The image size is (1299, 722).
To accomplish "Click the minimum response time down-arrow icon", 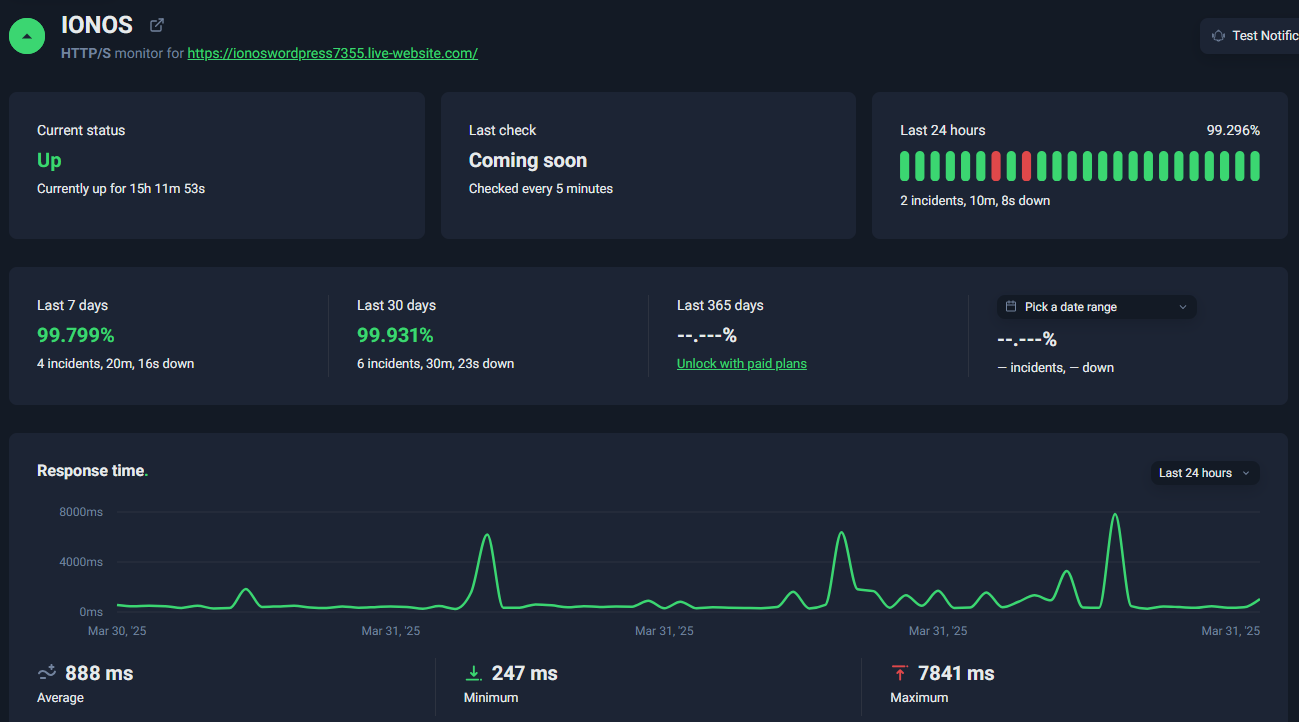I will pos(474,673).
